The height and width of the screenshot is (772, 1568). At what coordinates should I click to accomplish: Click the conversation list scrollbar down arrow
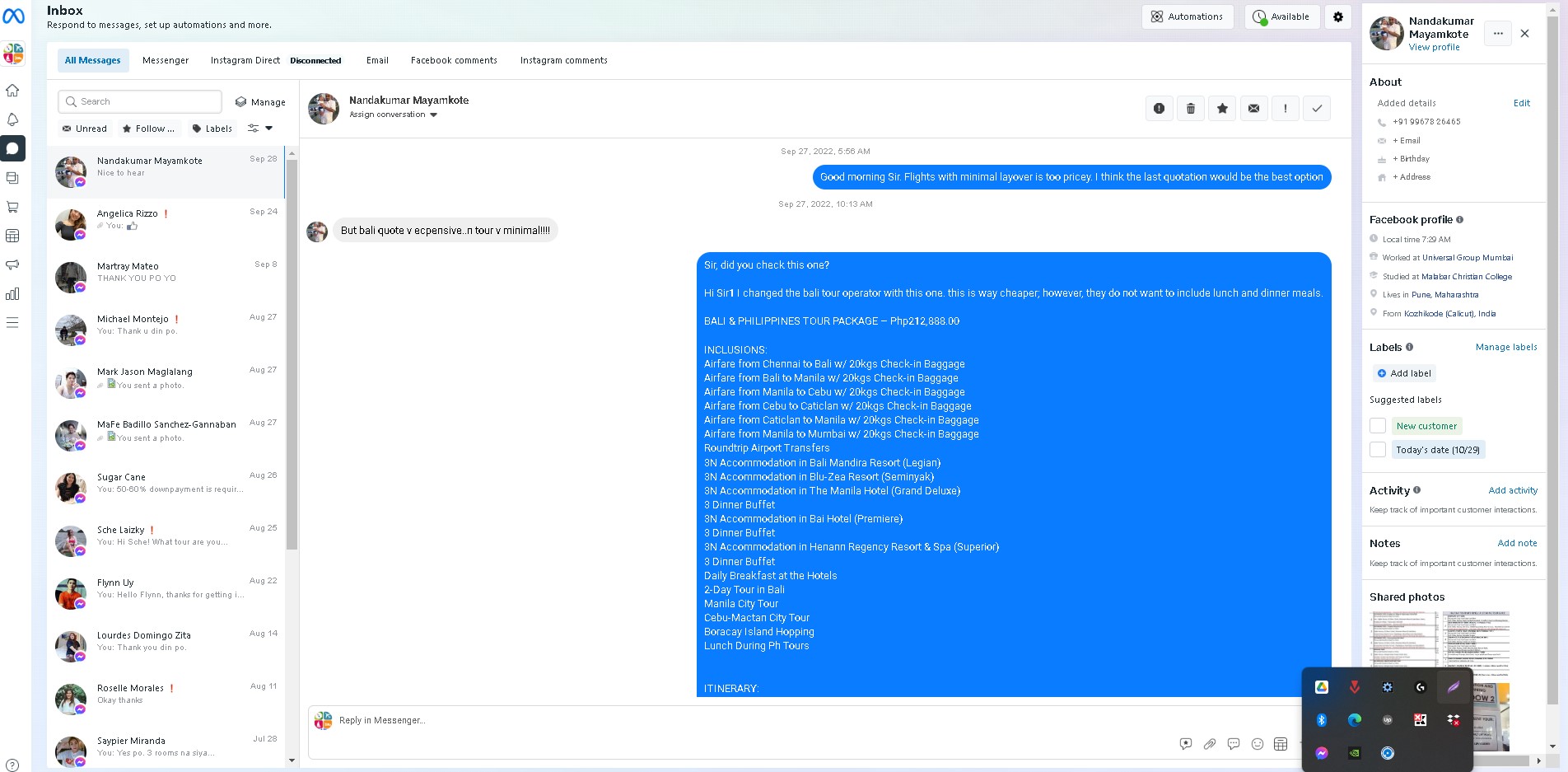[x=292, y=760]
